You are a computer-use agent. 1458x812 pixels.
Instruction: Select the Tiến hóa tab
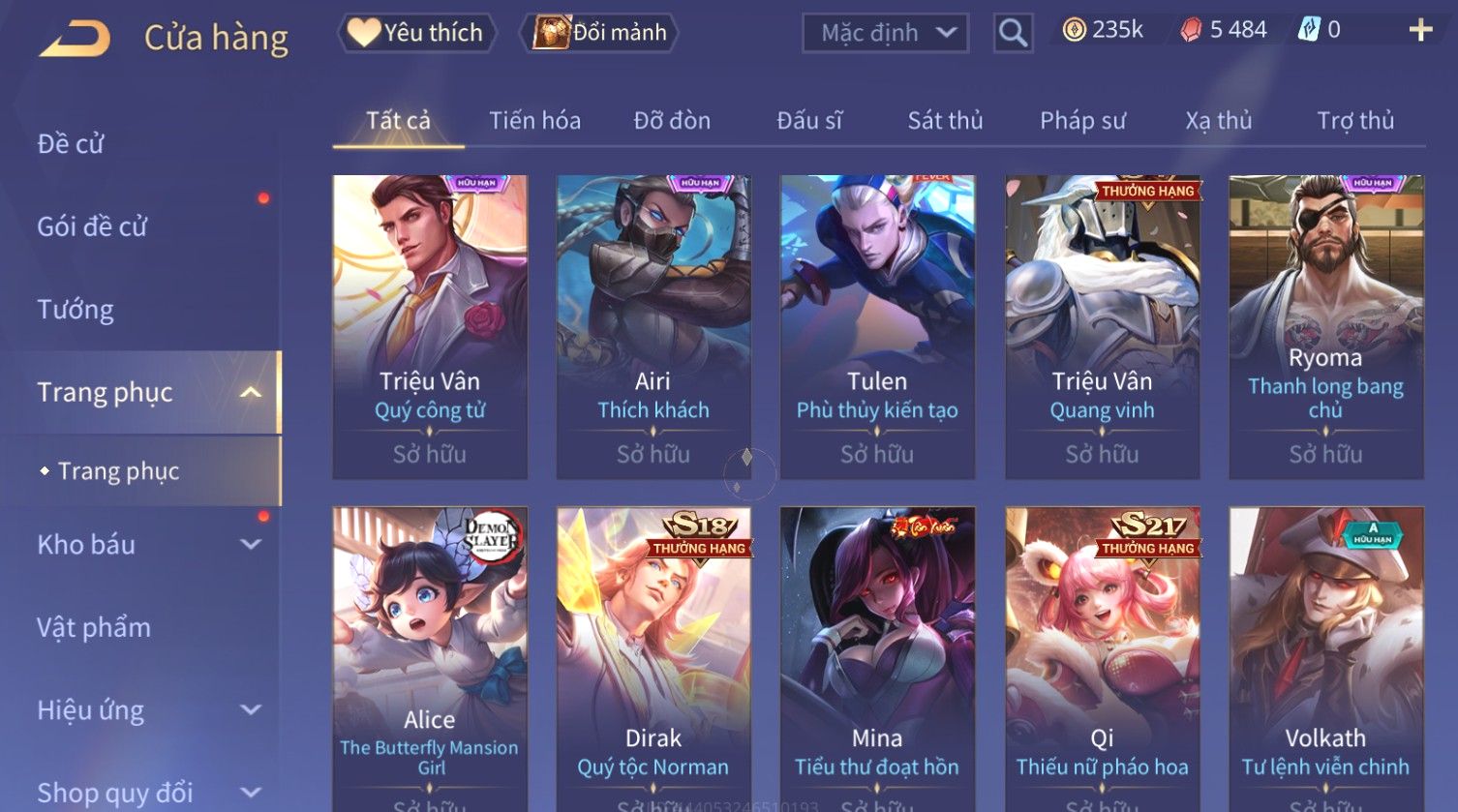[x=534, y=121]
